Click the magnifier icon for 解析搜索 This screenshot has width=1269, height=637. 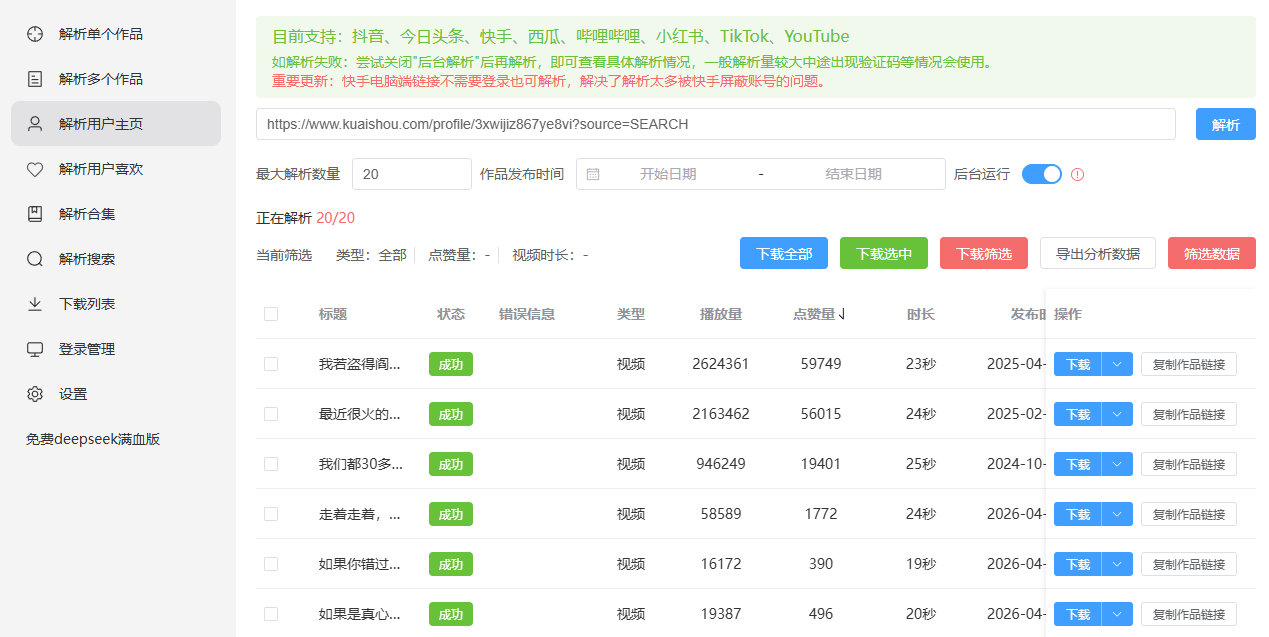coord(35,259)
